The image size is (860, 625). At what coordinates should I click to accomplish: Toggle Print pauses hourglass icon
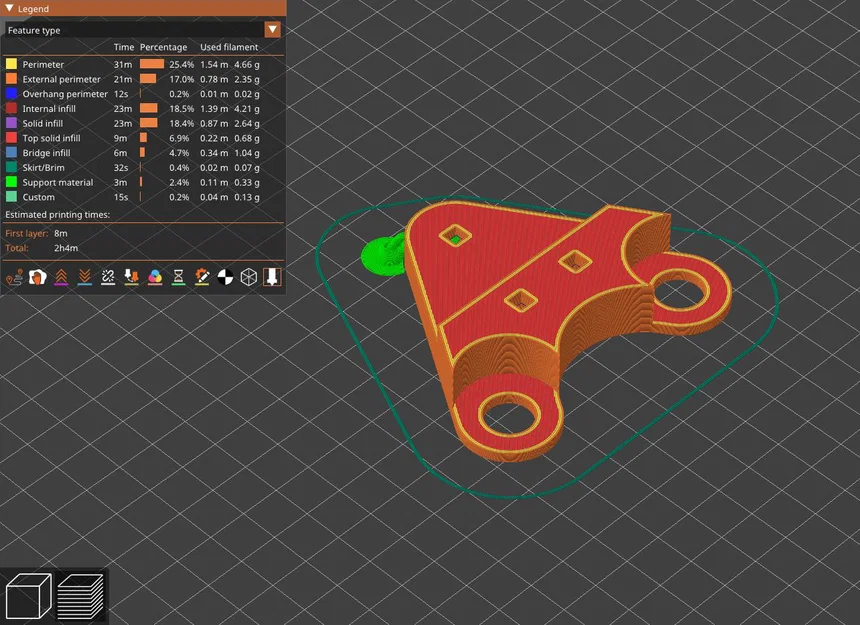178,277
